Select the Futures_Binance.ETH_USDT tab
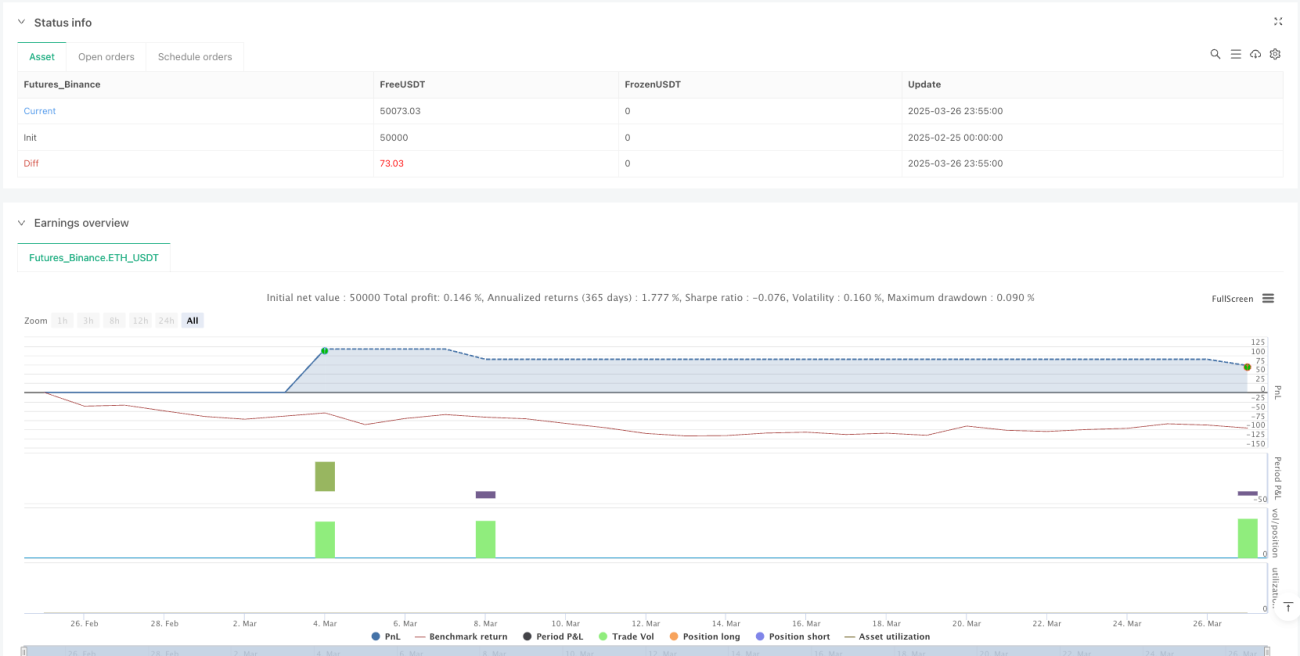Viewport: 1300px width, 656px height. [x=94, y=257]
